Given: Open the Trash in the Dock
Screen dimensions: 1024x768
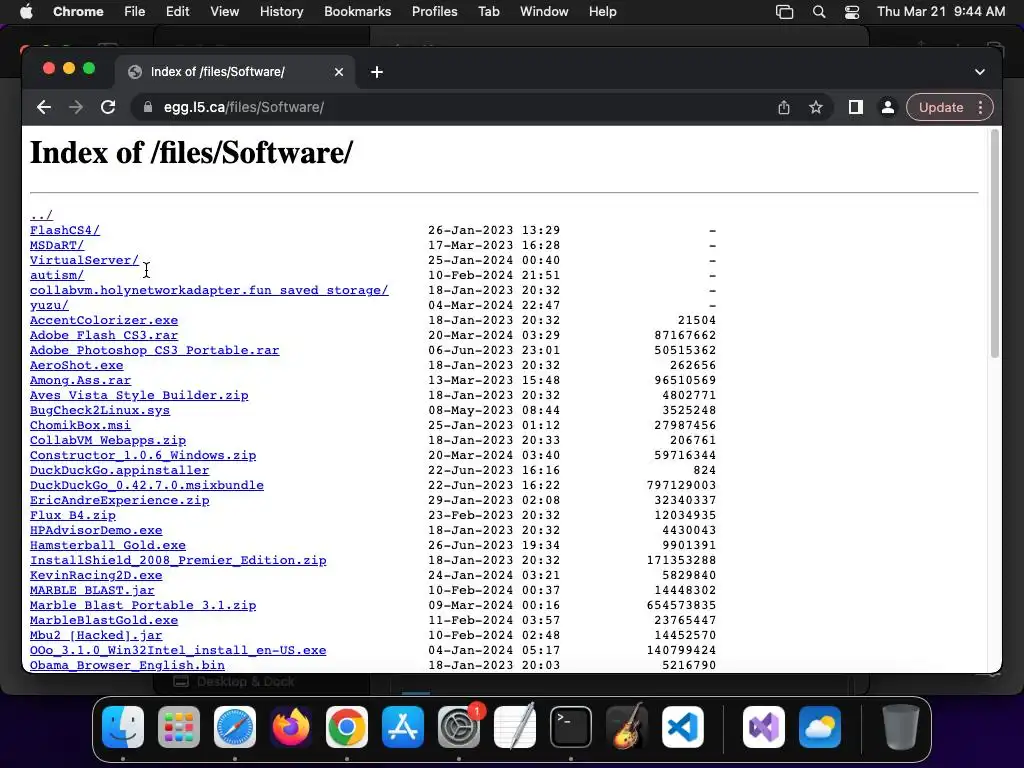Looking at the screenshot, I should pos(901,727).
